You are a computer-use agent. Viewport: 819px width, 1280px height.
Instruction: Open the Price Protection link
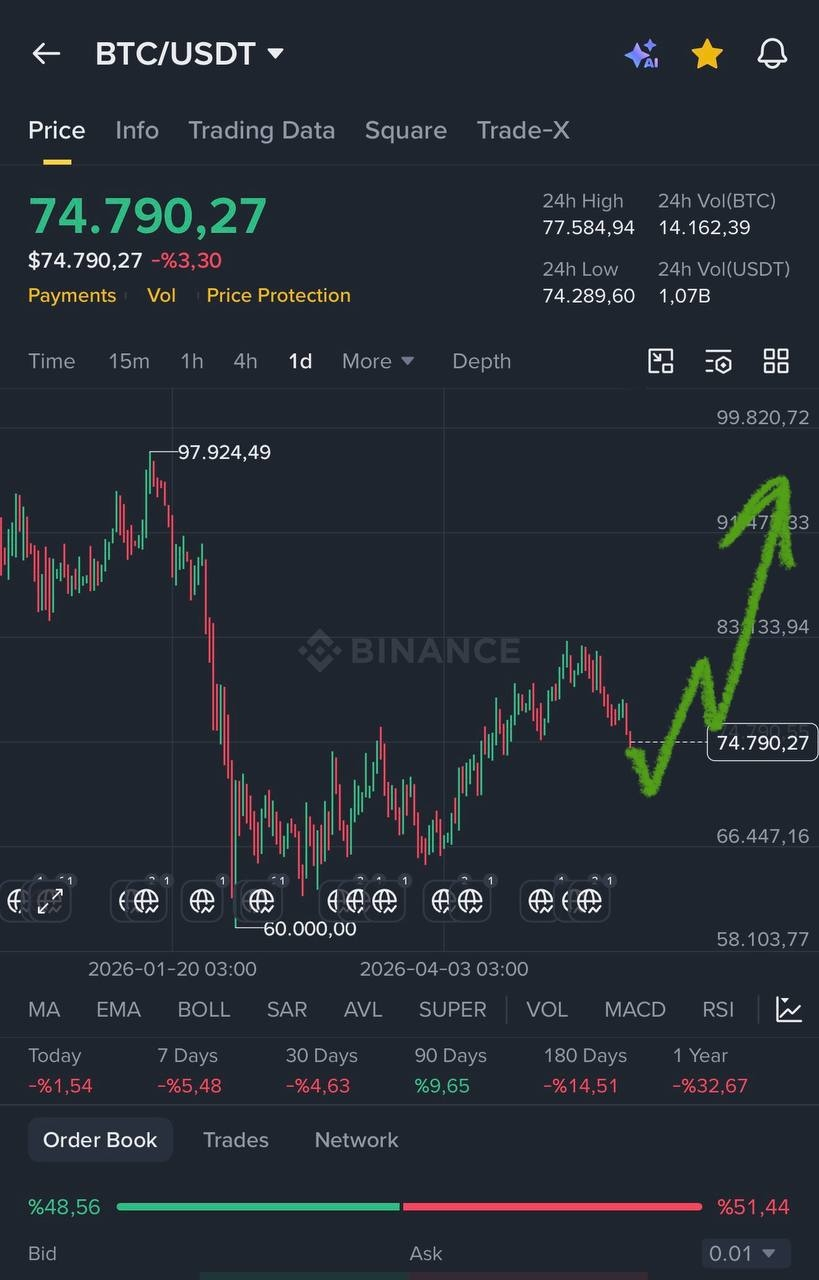(279, 295)
